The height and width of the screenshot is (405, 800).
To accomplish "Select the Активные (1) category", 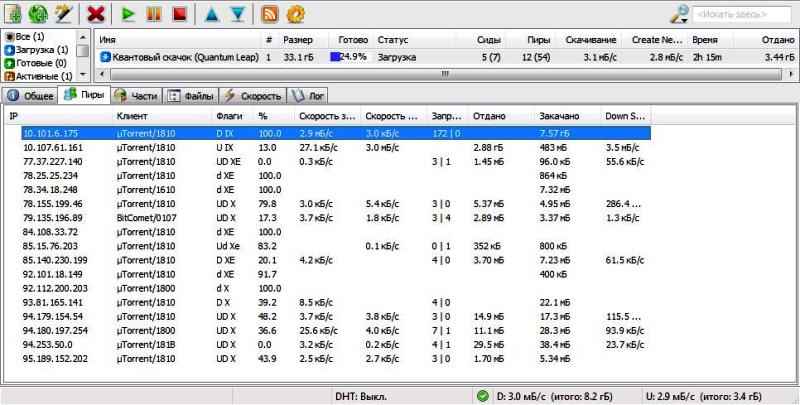I will click(39, 77).
